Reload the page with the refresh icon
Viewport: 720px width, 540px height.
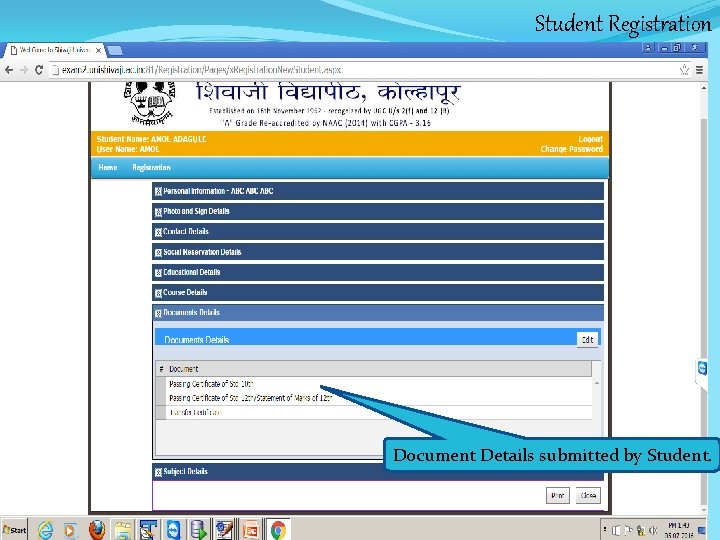[x=39, y=70]
